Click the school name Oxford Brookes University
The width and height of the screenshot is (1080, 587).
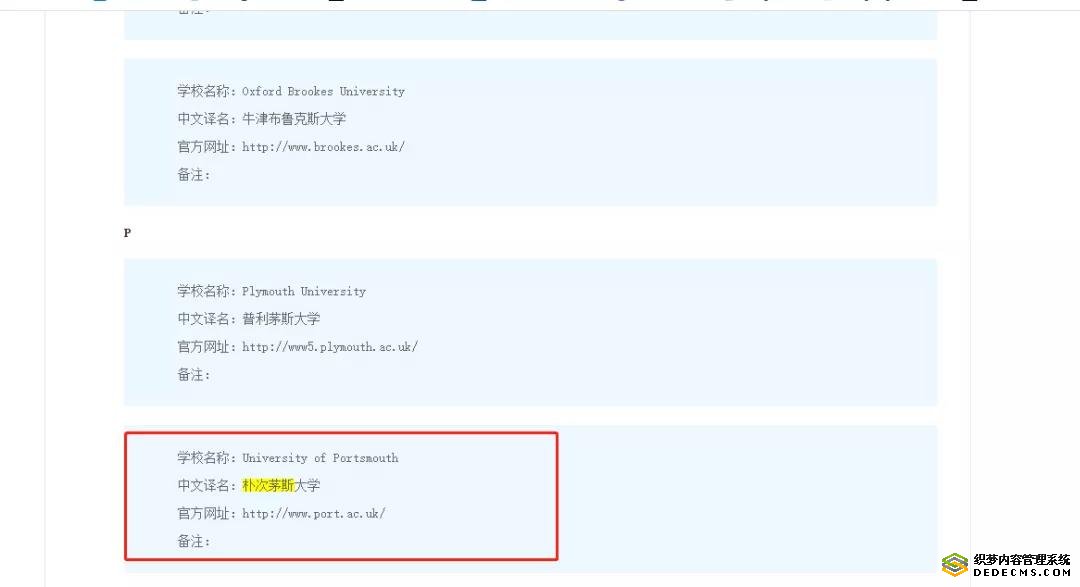pos(323,91)
